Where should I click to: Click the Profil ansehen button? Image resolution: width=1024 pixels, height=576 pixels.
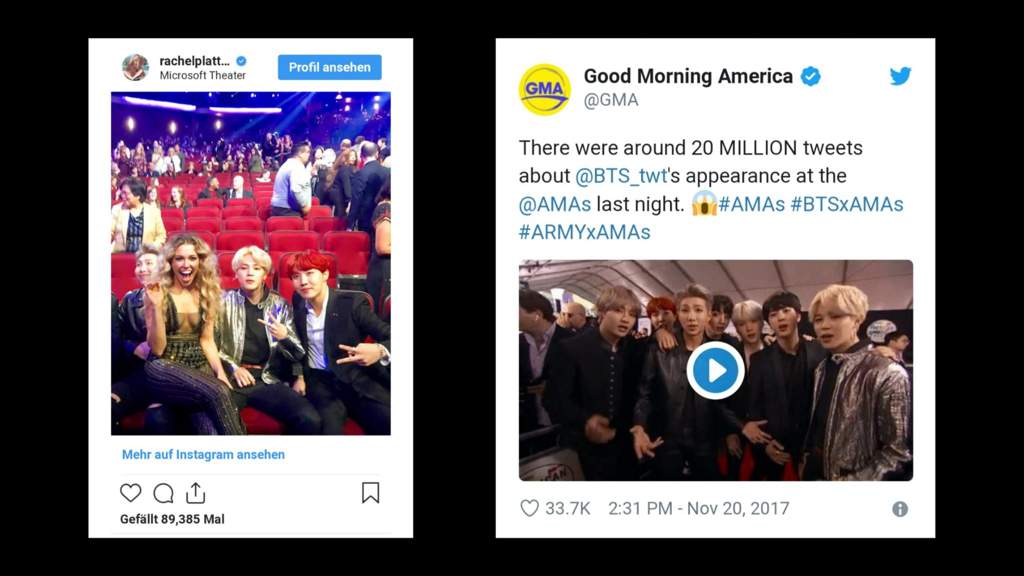[x=330, y=67]
